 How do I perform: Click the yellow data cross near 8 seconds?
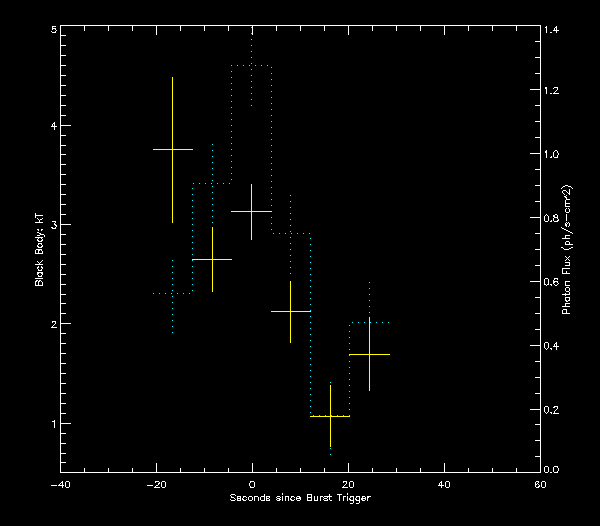(x=290, y=312)
